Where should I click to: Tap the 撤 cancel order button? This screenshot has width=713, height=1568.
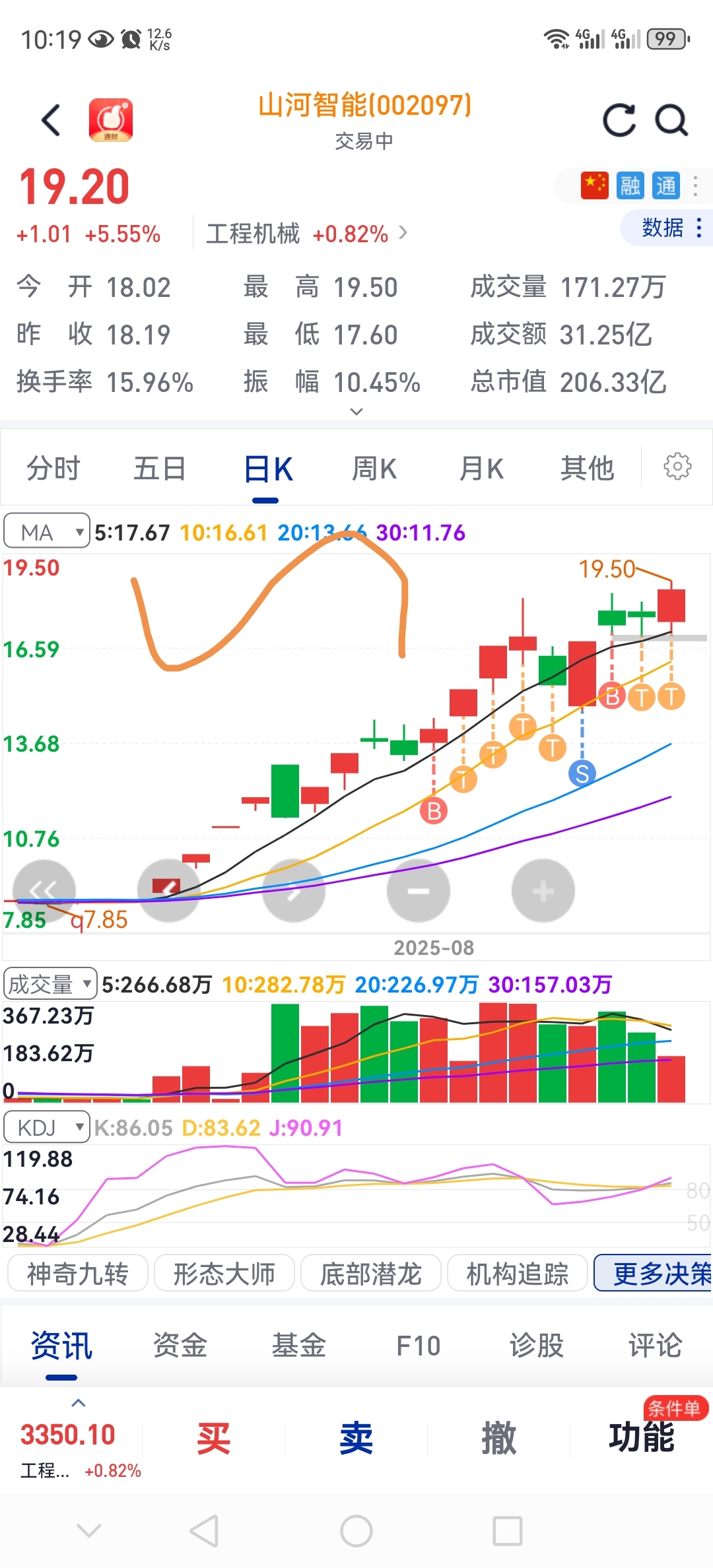pyautogui.click(x=498, y=1439)
